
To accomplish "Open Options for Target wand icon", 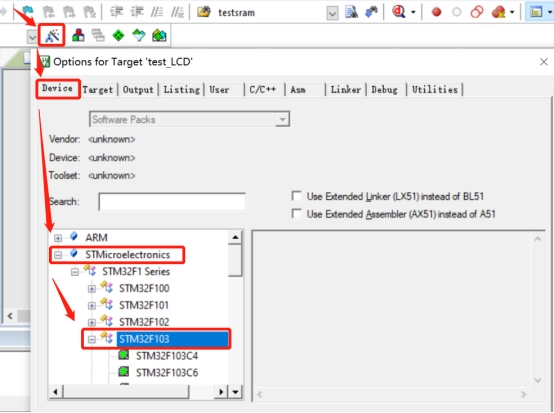I will (x=52, y=35).
